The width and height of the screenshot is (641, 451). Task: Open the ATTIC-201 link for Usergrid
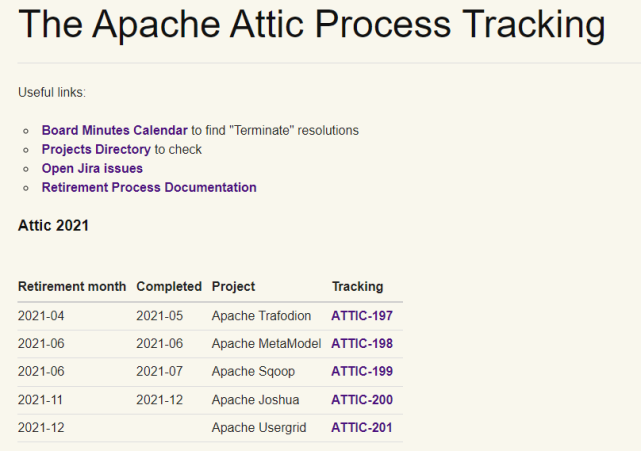pos(362,428)
